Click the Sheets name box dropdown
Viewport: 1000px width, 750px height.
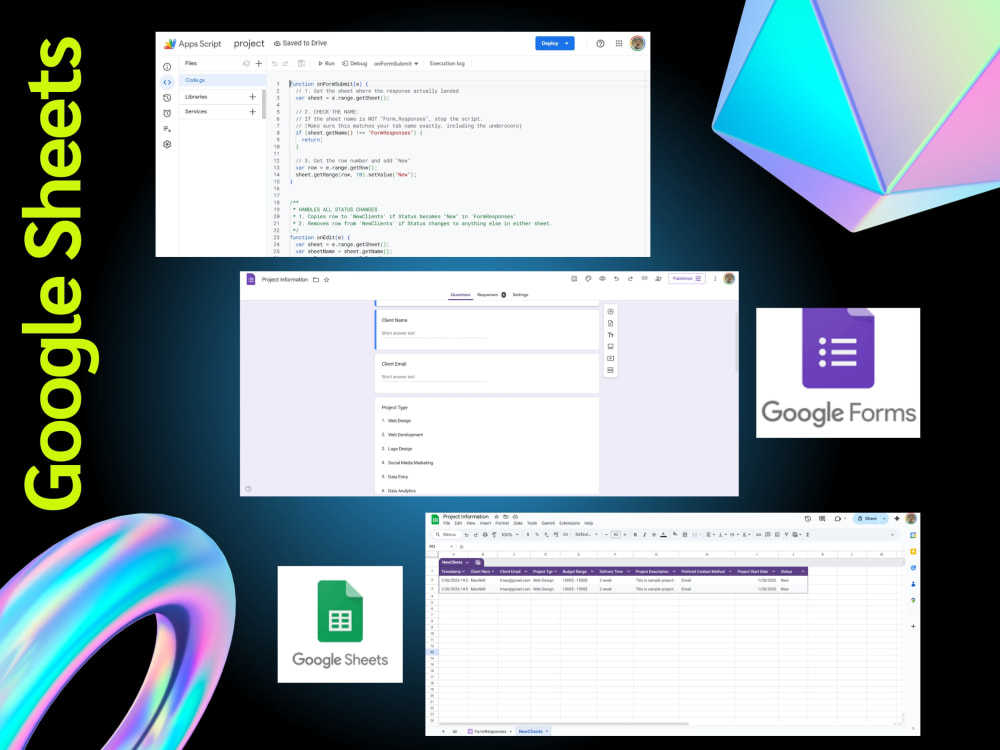[452, 547]
